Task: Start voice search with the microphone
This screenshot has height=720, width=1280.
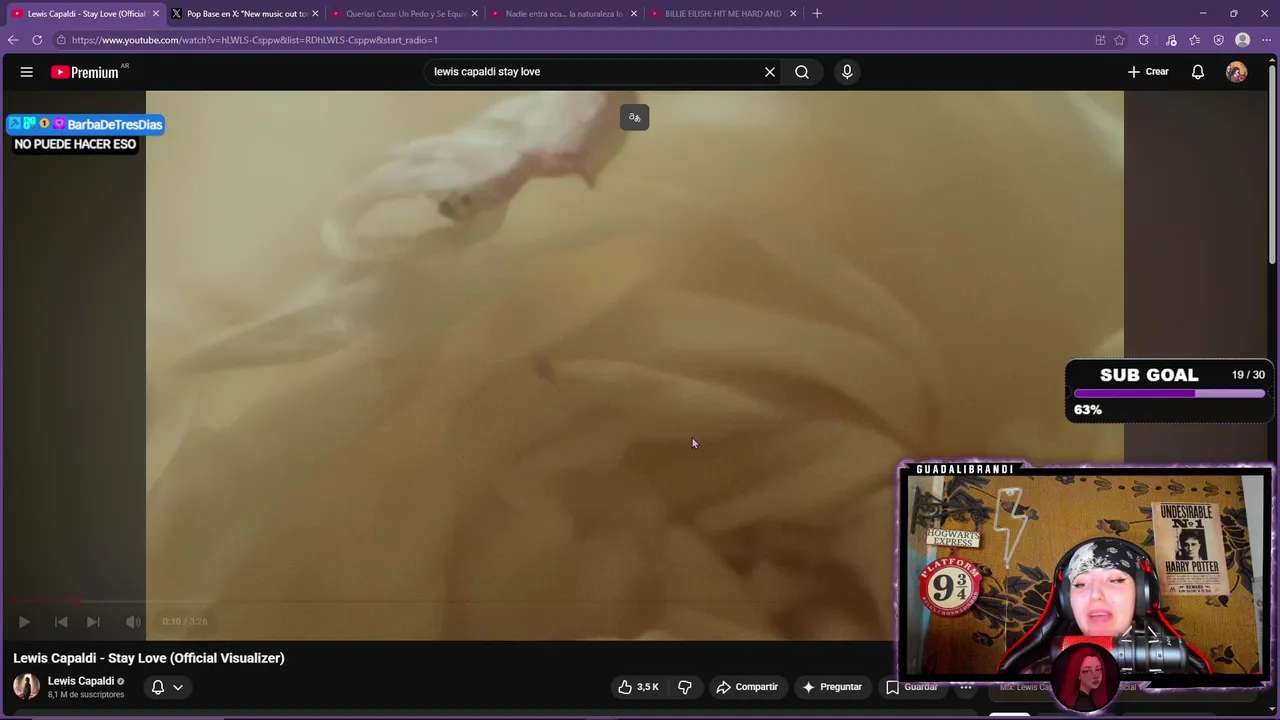Action: 847,72
